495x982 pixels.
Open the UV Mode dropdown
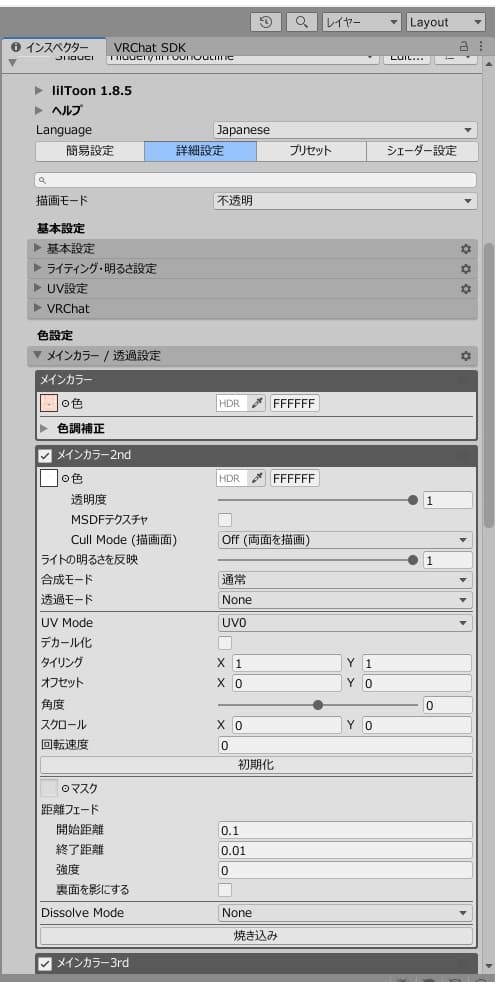click(345, 623)
